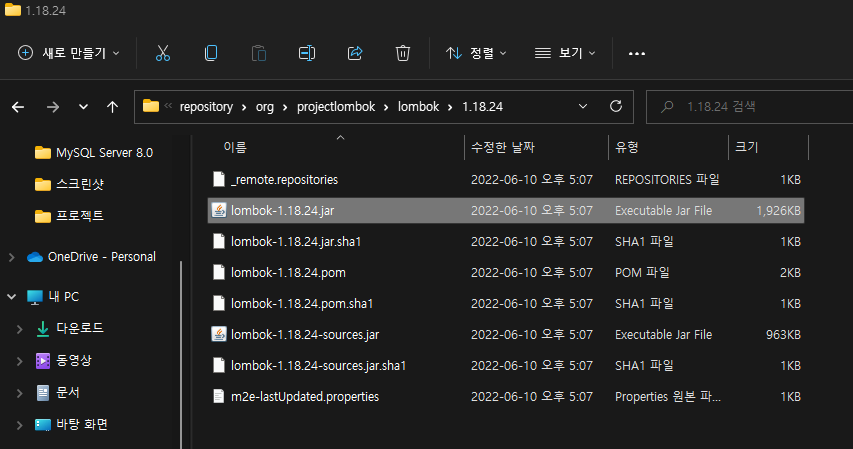The width and height of the screenshot is (853, 449).
Task: Click the 1,926KB size cell
Action: (x=778, y=211)
